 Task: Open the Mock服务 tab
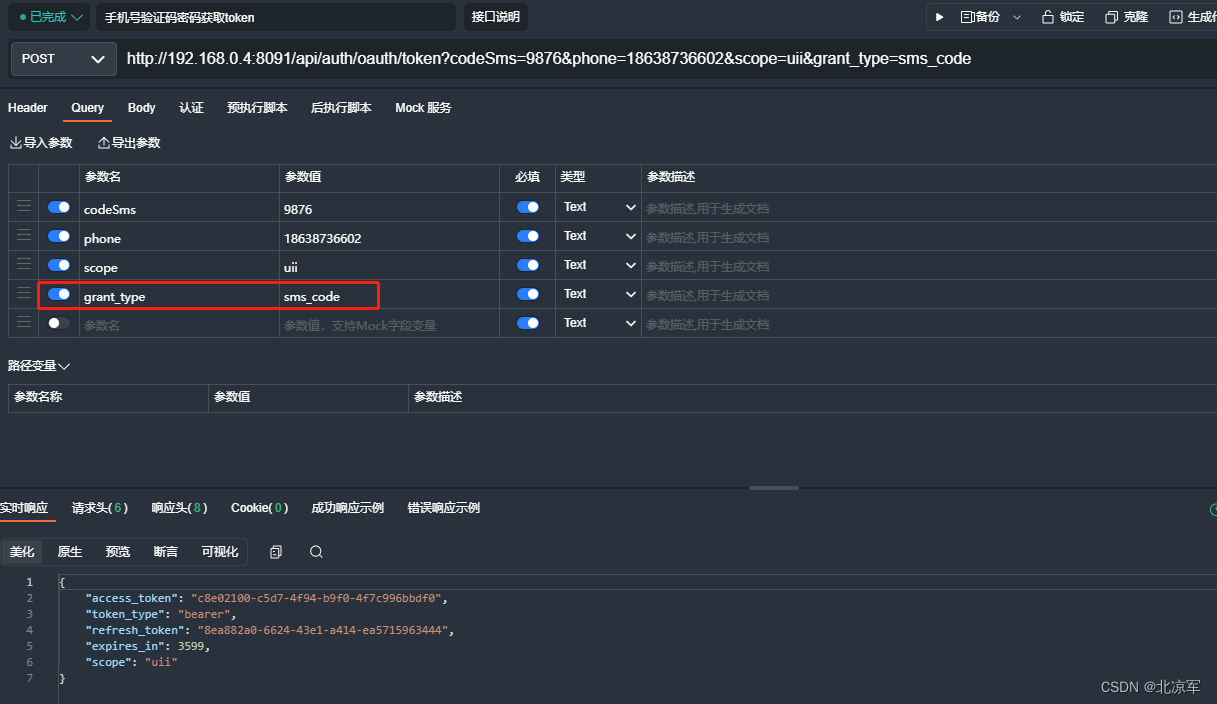coord(422,108)
